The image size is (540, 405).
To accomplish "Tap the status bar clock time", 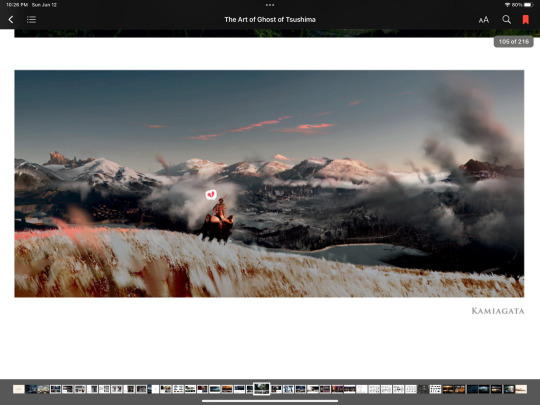I will pos(17,5).
